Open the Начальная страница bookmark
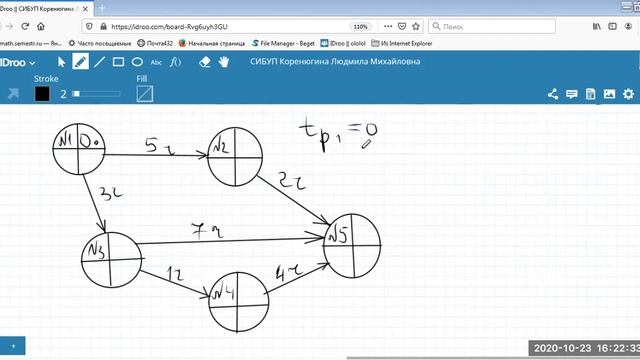Viewport: 640px width, 360px height. point(212,43)
